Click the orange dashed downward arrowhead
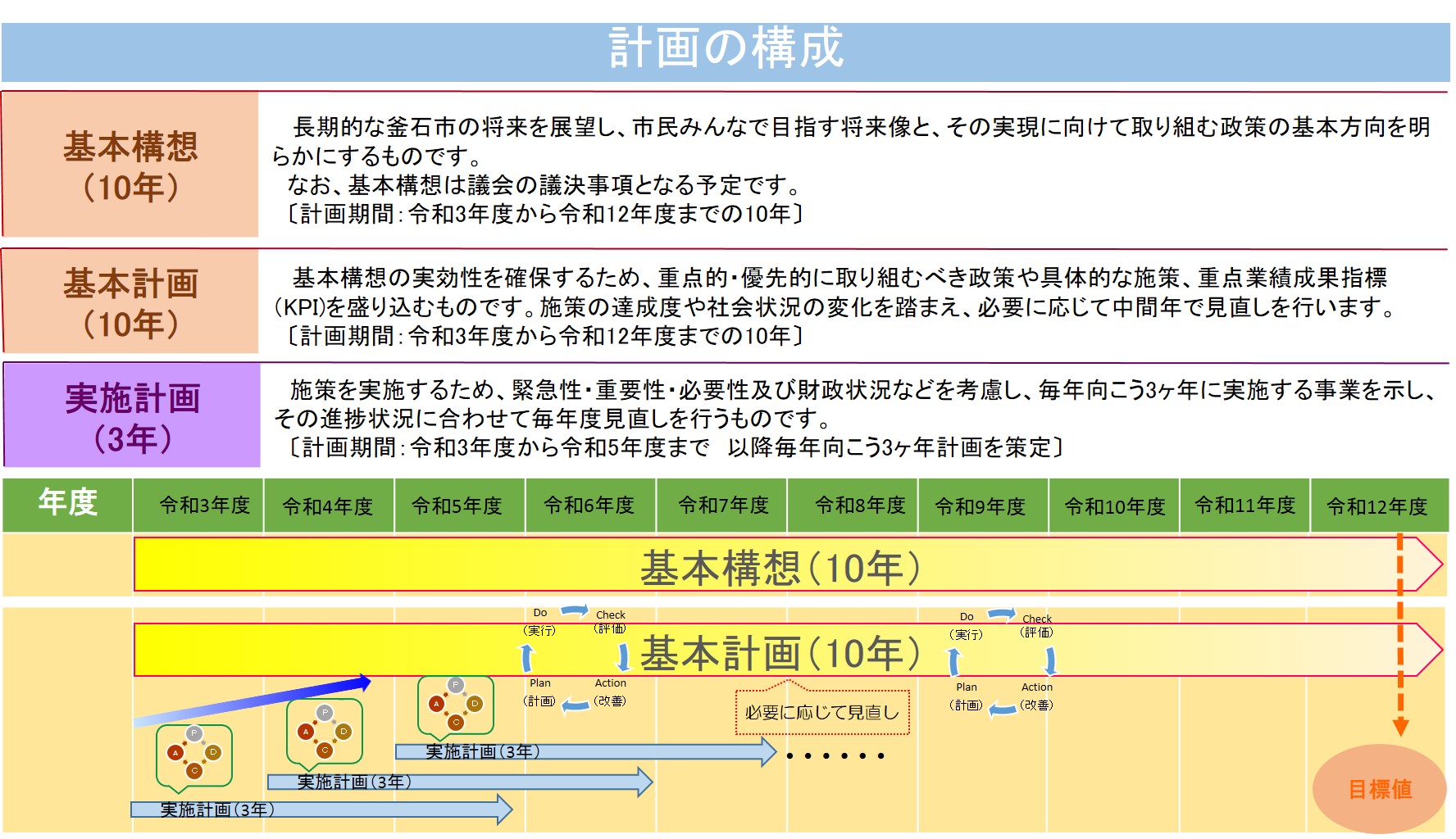The image size is (1456, 839). click(1400, 726)
